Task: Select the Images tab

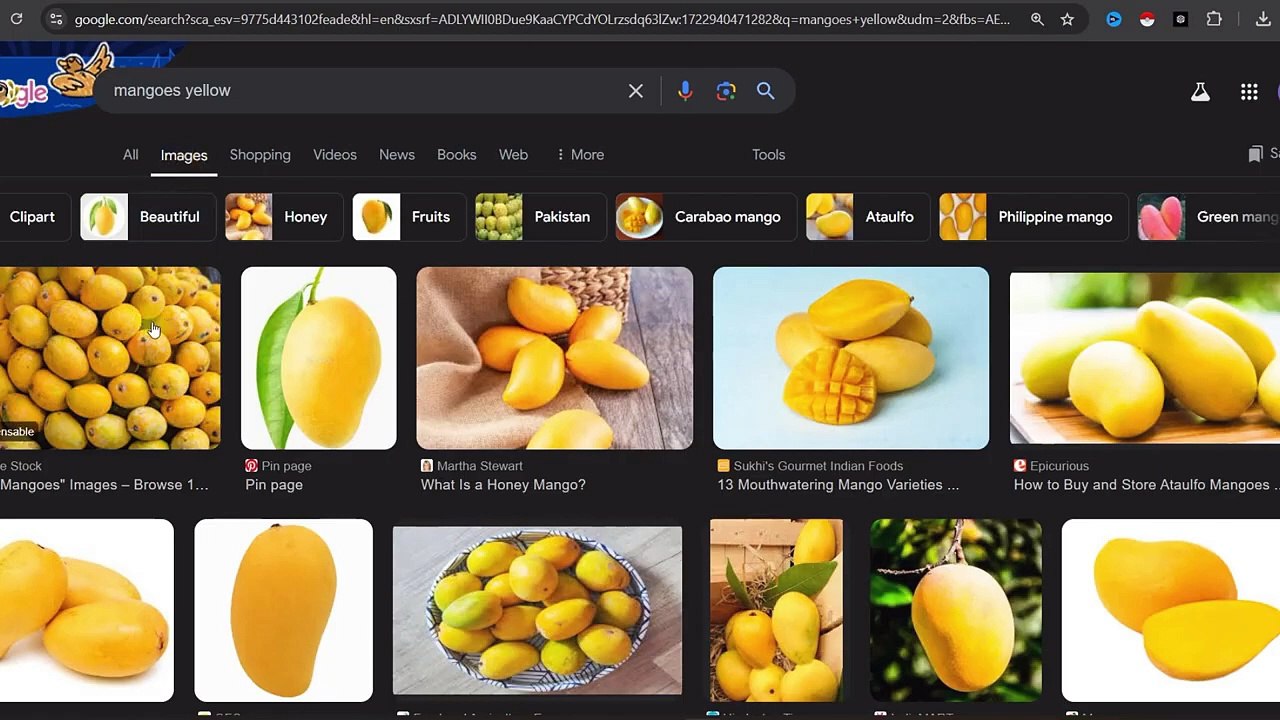Action: [184, 155]
